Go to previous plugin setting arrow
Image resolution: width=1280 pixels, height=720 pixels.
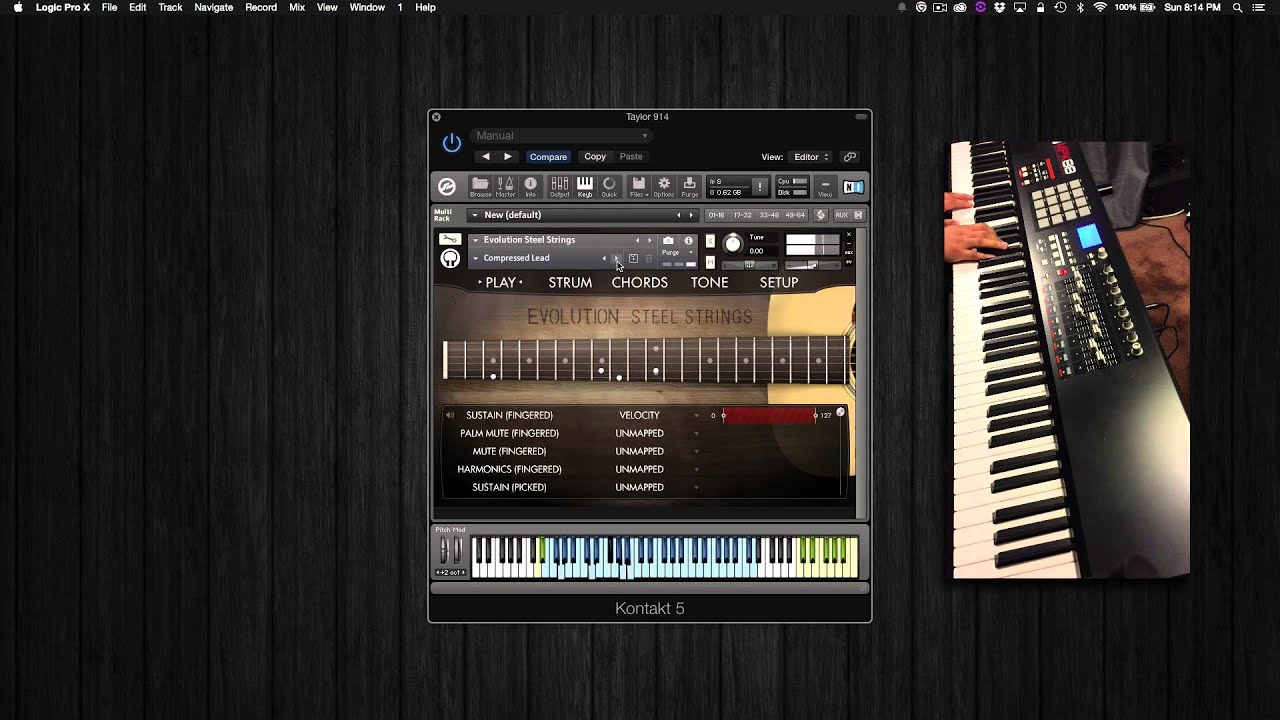pyautogui.click(x=486, y=157)
